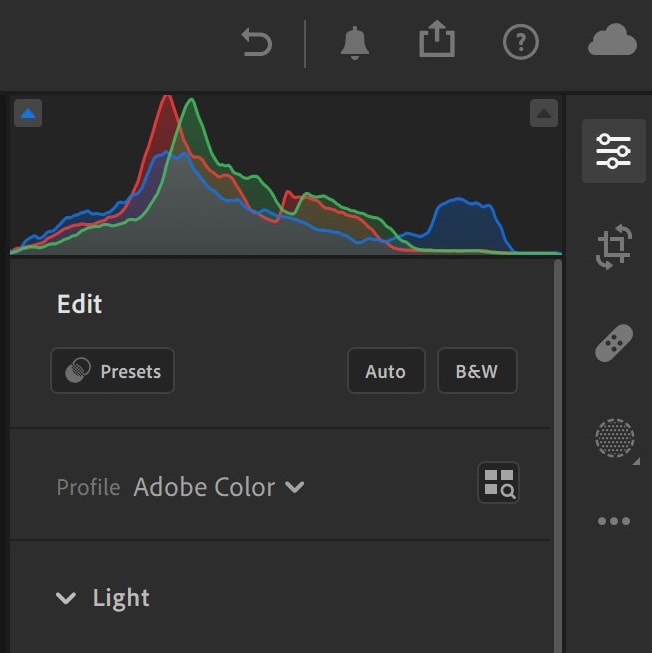Open the Adobe Color profile dropdown
This screenshot has width=652, height=653.
point(219,487)
